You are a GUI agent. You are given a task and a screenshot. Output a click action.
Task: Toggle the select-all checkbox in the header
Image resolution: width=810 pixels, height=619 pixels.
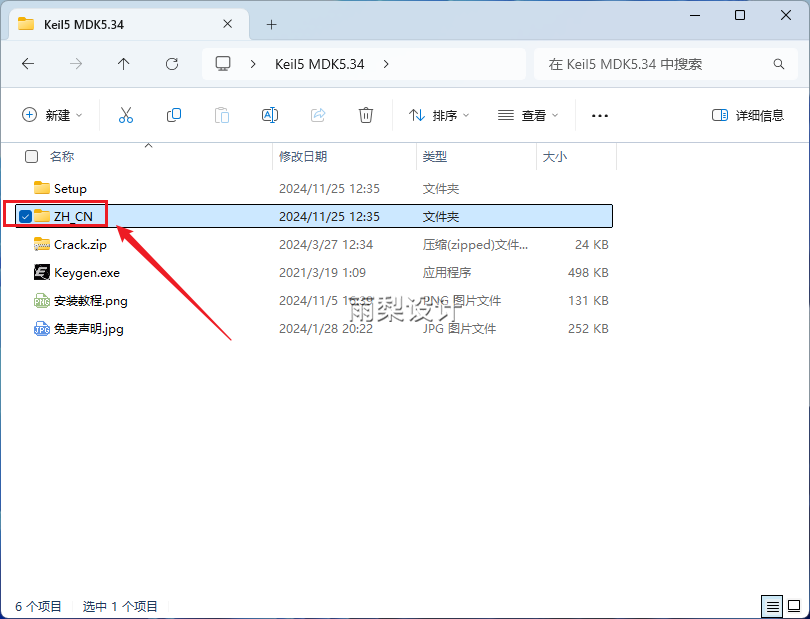[31, 157]
